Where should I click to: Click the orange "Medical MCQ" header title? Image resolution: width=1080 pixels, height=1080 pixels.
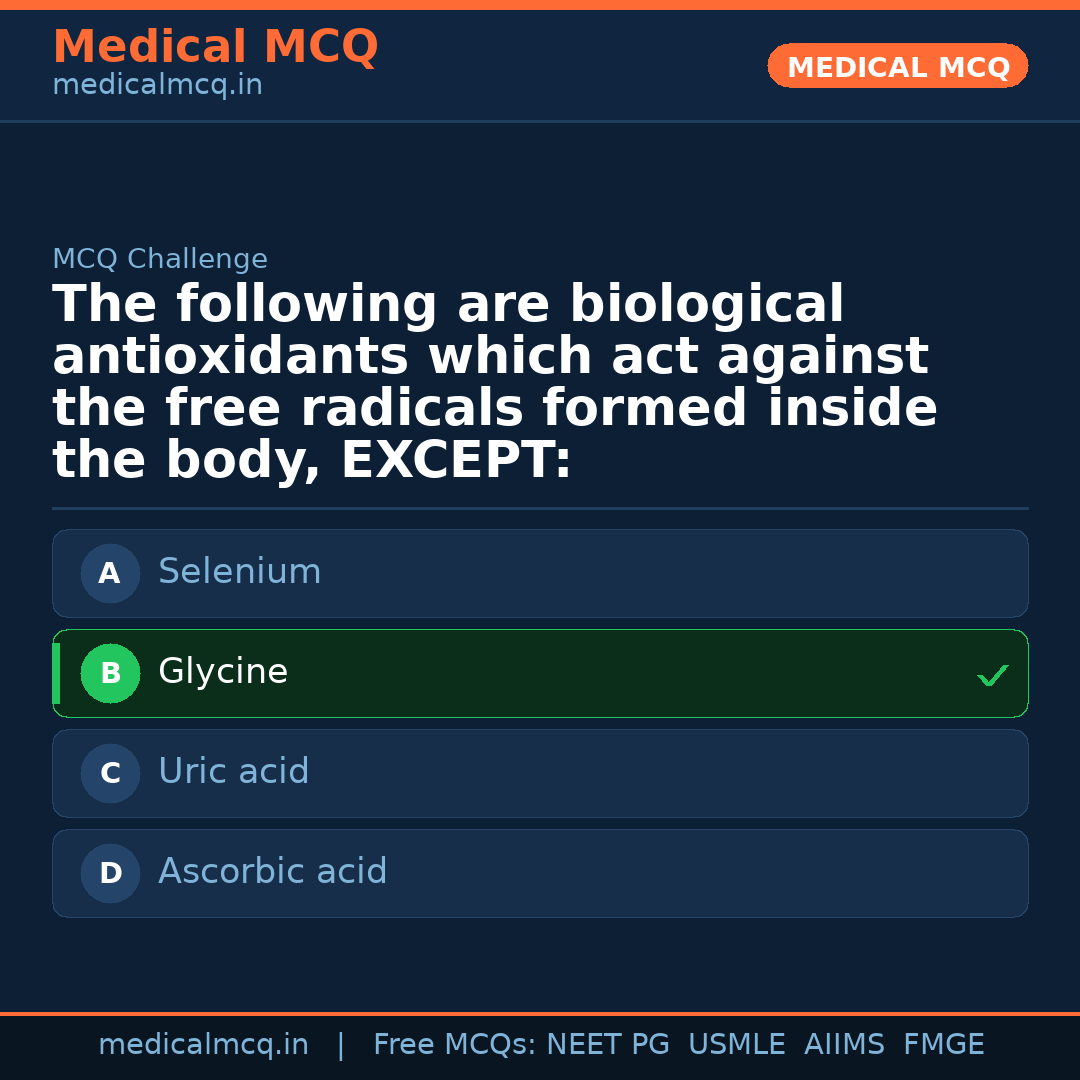pyautogui.click(x=215, y=47)
